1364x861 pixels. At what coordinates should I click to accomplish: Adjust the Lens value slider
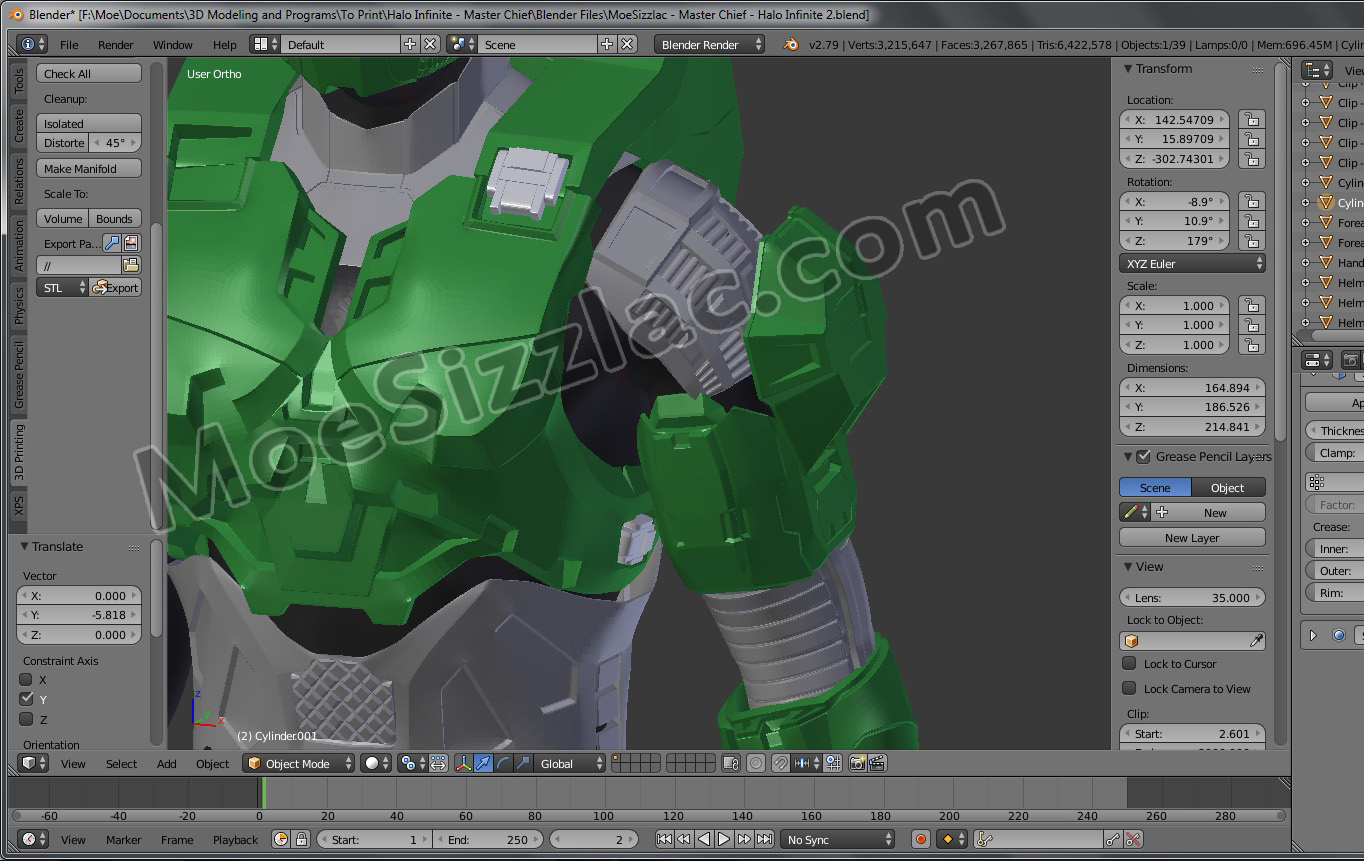coord(1192,598)
